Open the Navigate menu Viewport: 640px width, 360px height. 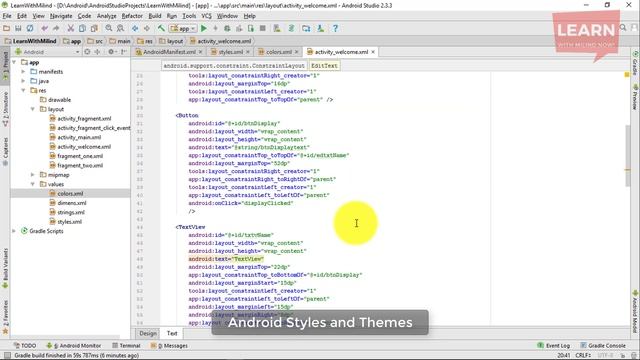(x=61, y=16)
